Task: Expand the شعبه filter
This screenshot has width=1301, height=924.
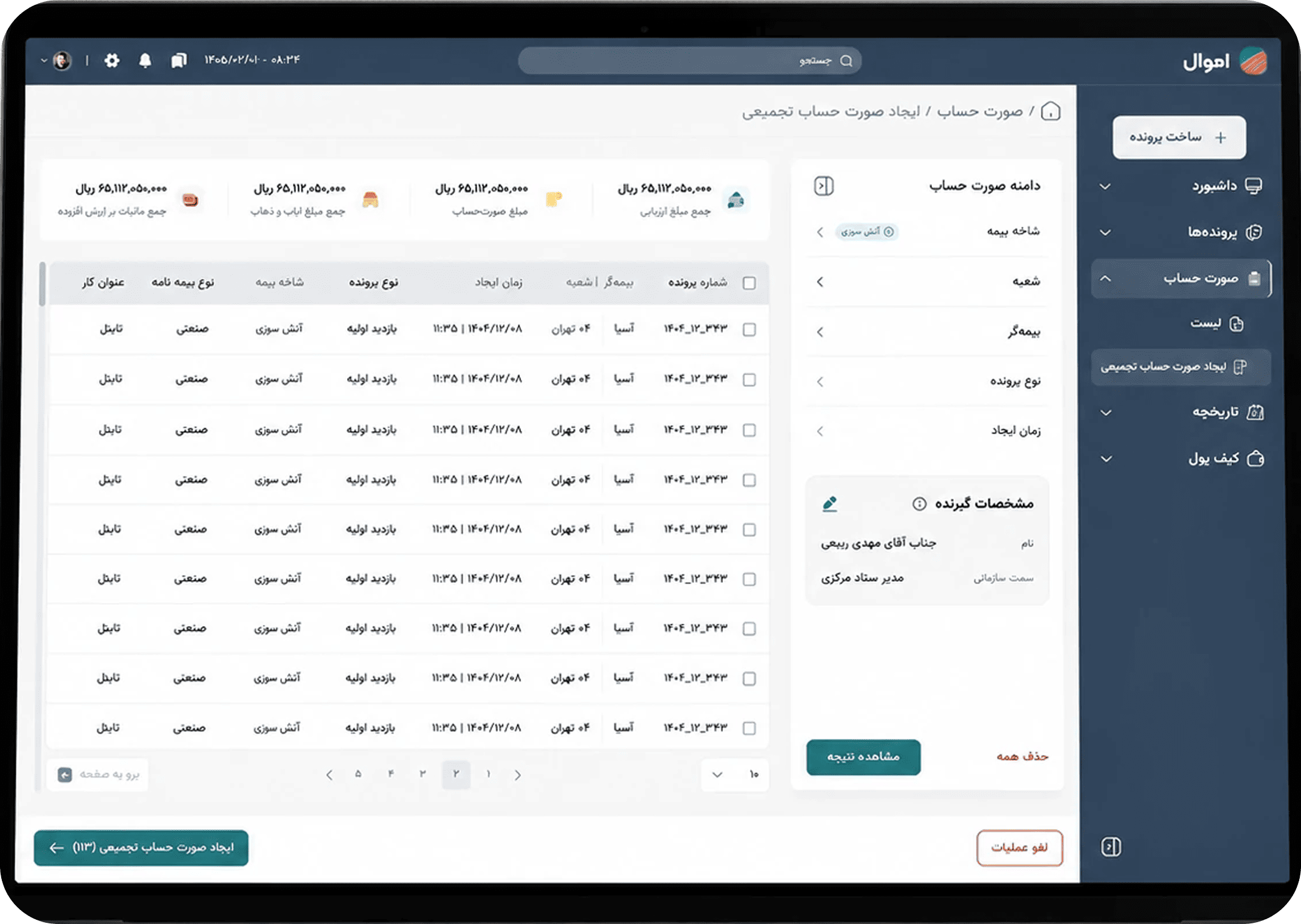Action: pos(820,281)
